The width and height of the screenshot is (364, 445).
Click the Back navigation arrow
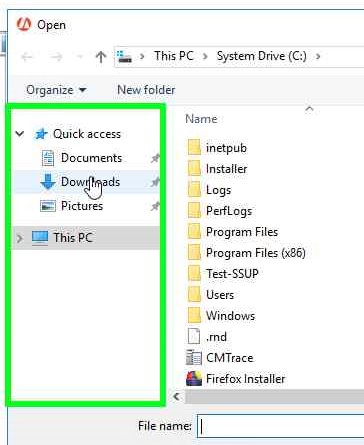[27, 57]
